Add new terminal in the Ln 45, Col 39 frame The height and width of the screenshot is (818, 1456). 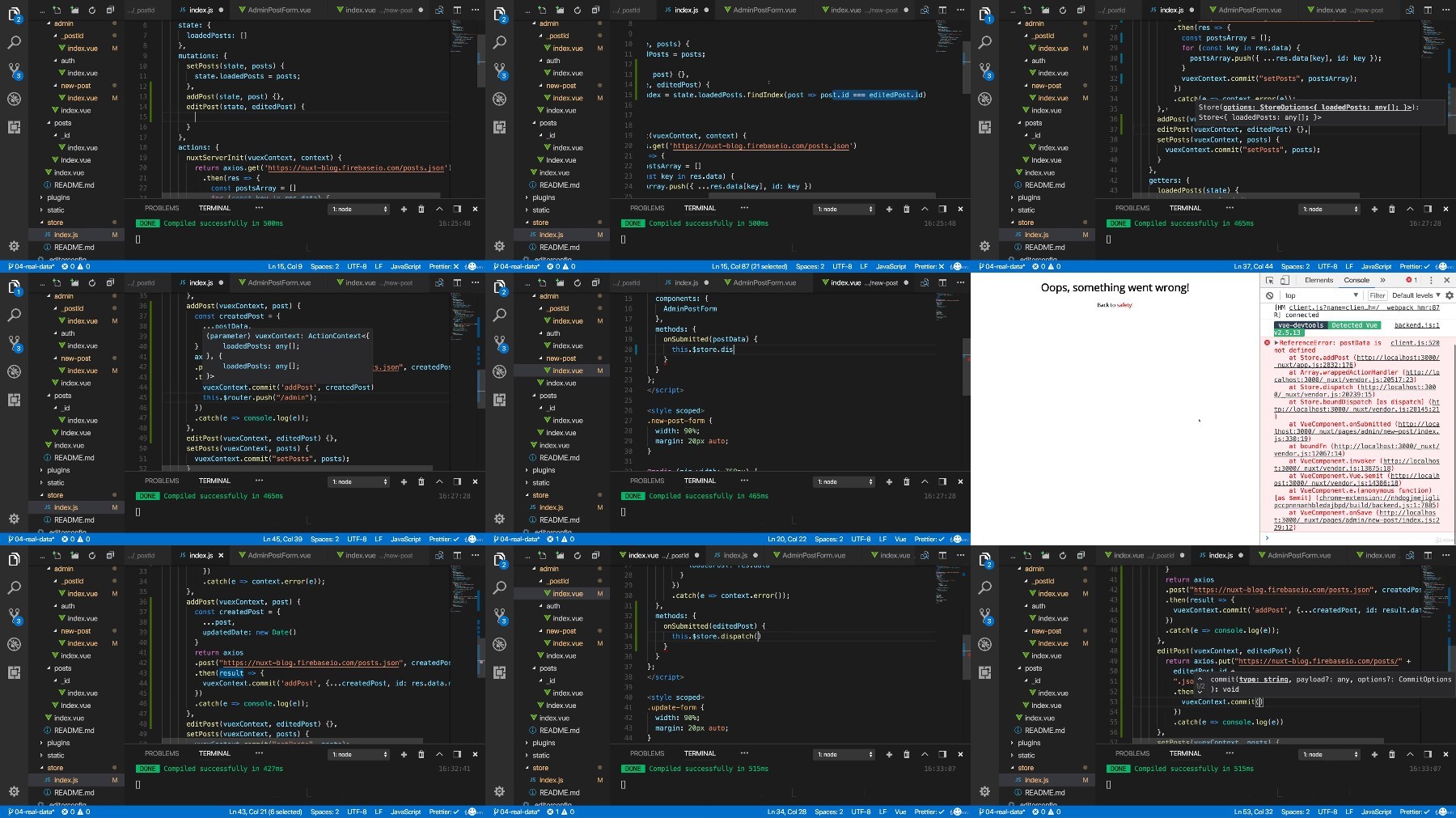[x=404, y=481]
